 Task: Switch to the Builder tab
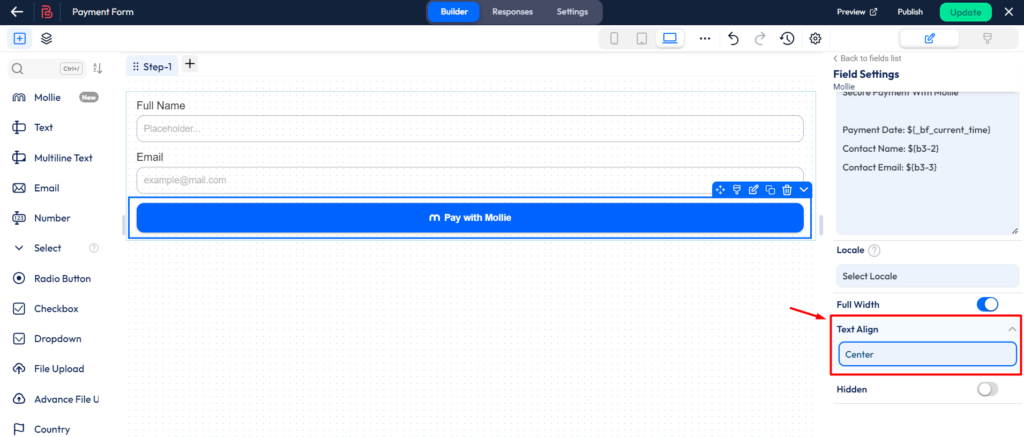coord(454,12)
